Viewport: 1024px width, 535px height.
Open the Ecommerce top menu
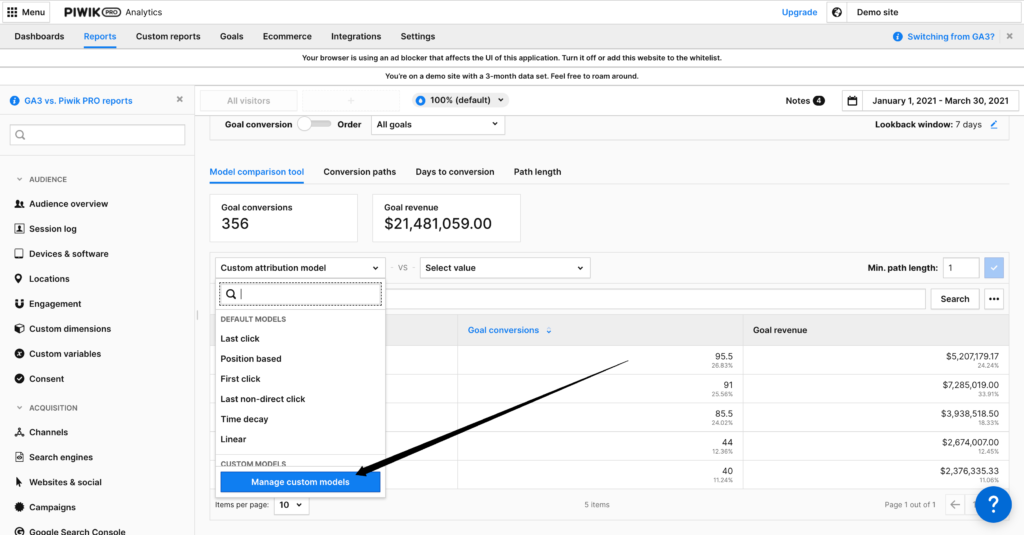click(287, 37)
